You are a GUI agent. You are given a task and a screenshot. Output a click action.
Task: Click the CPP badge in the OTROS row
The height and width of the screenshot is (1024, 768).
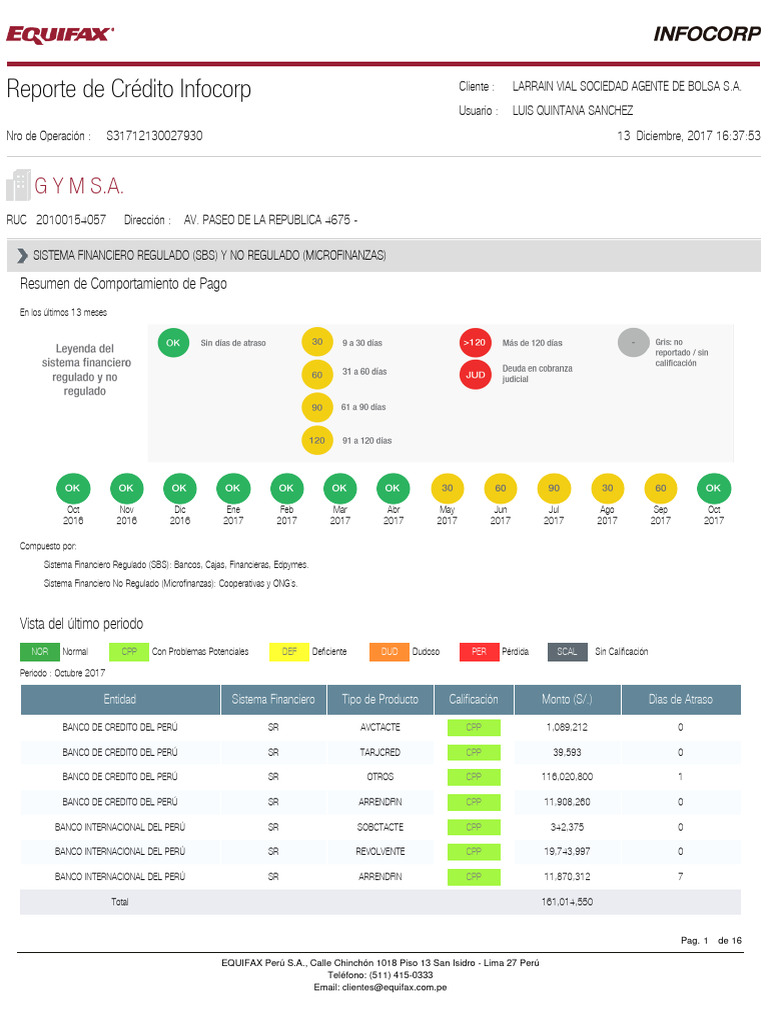[473, 777]
